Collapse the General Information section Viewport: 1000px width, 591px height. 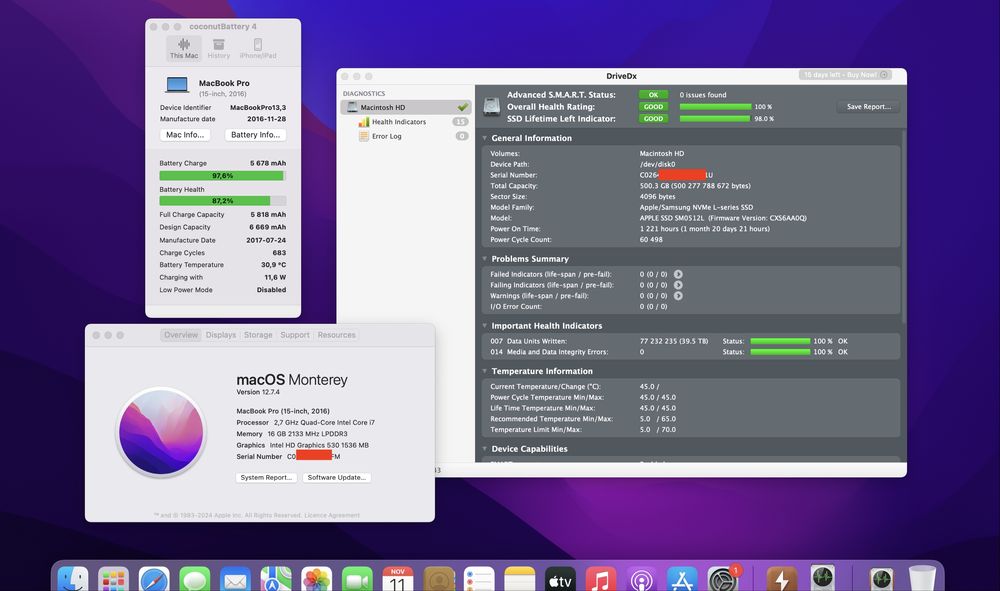pos(485,138)
